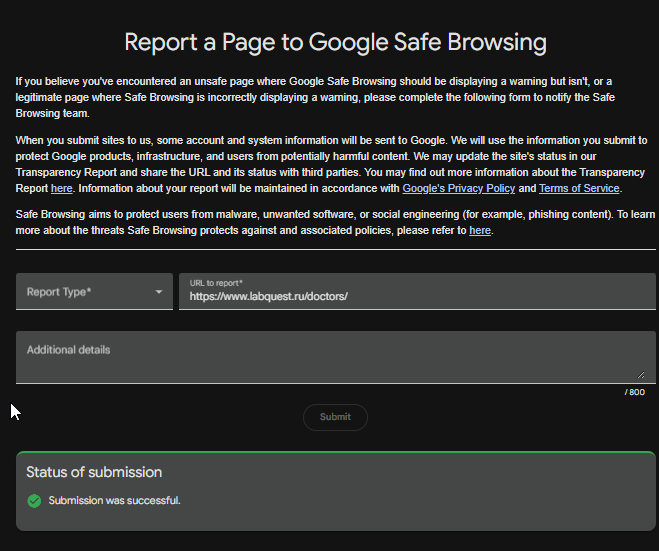The image size is (659, 551).
Task: Click the Submit button
Action: pos(335,417)
